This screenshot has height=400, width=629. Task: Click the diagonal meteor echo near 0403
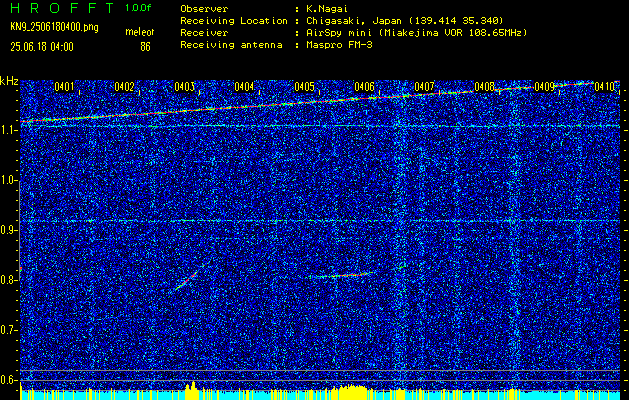(192, 276)
